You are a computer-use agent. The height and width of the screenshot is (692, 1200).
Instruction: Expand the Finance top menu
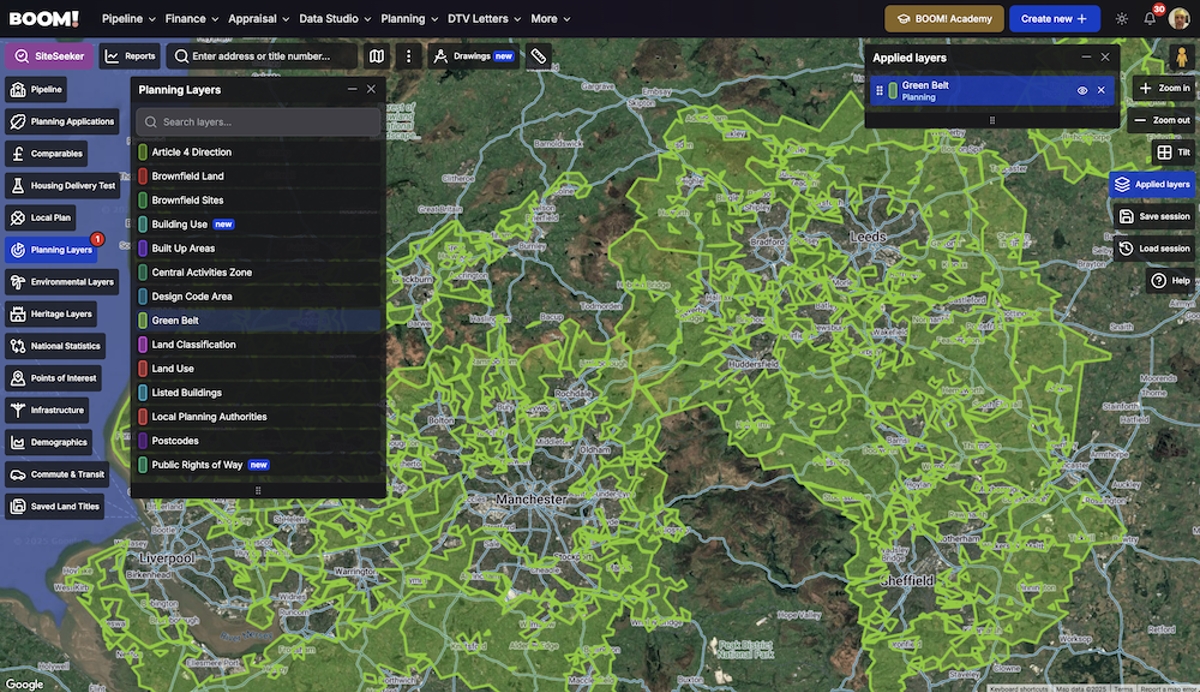(x=192, y=18)
